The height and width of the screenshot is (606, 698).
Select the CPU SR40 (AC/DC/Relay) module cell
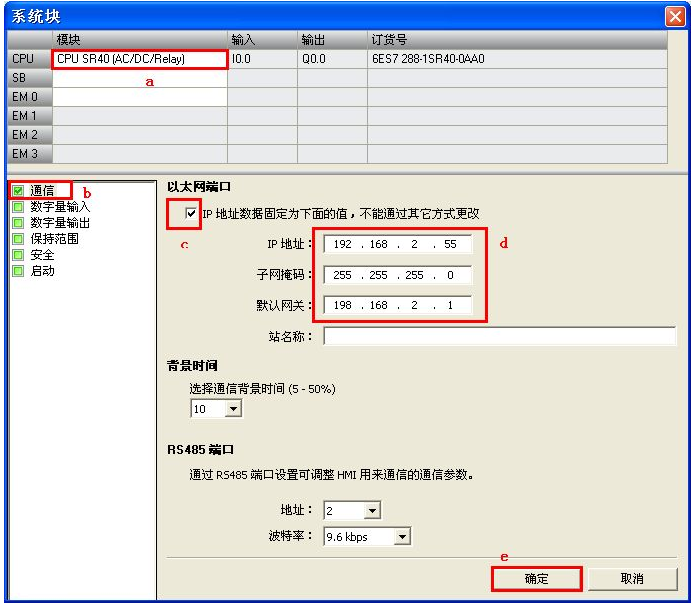(x=140, y=59)
